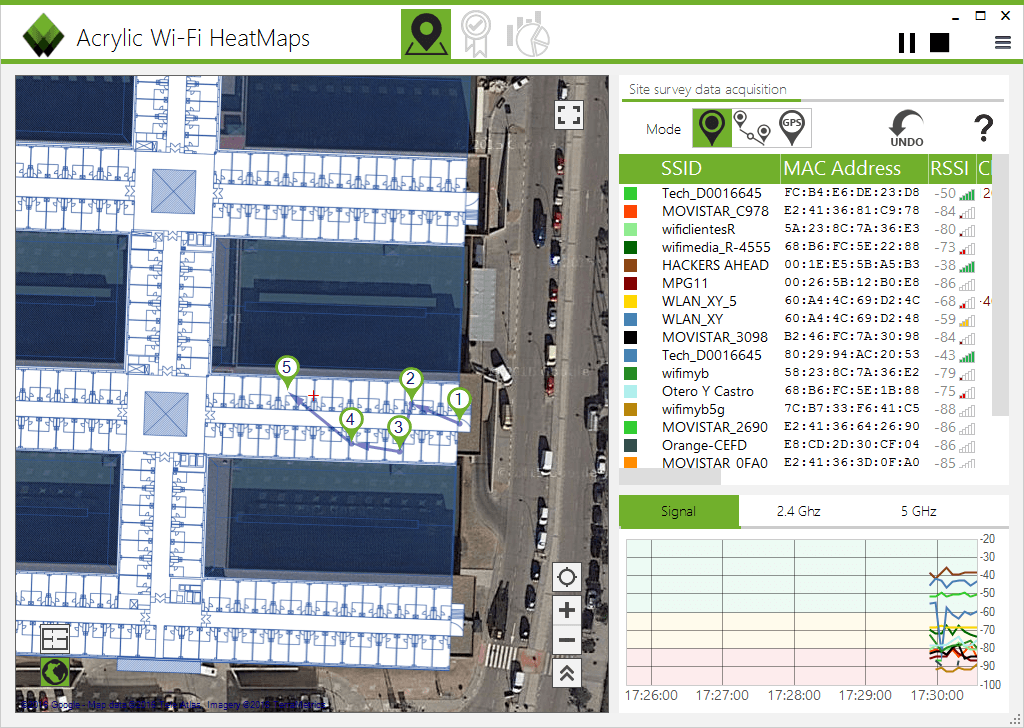The height and width of the screenshot is (728, 1024).
Task: Maximize the Acrylic Wi-Fi HeatMaps window
Action: 981,16
